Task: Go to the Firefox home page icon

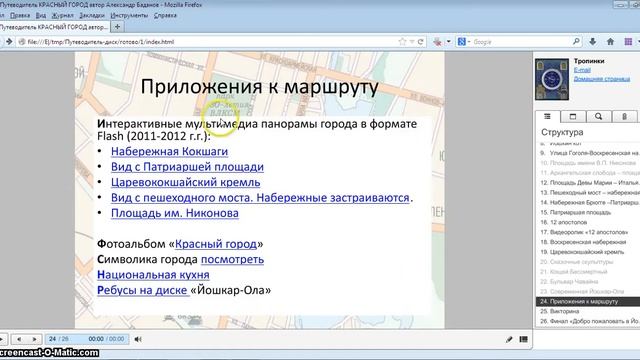Action: click(x=611, y=42)
